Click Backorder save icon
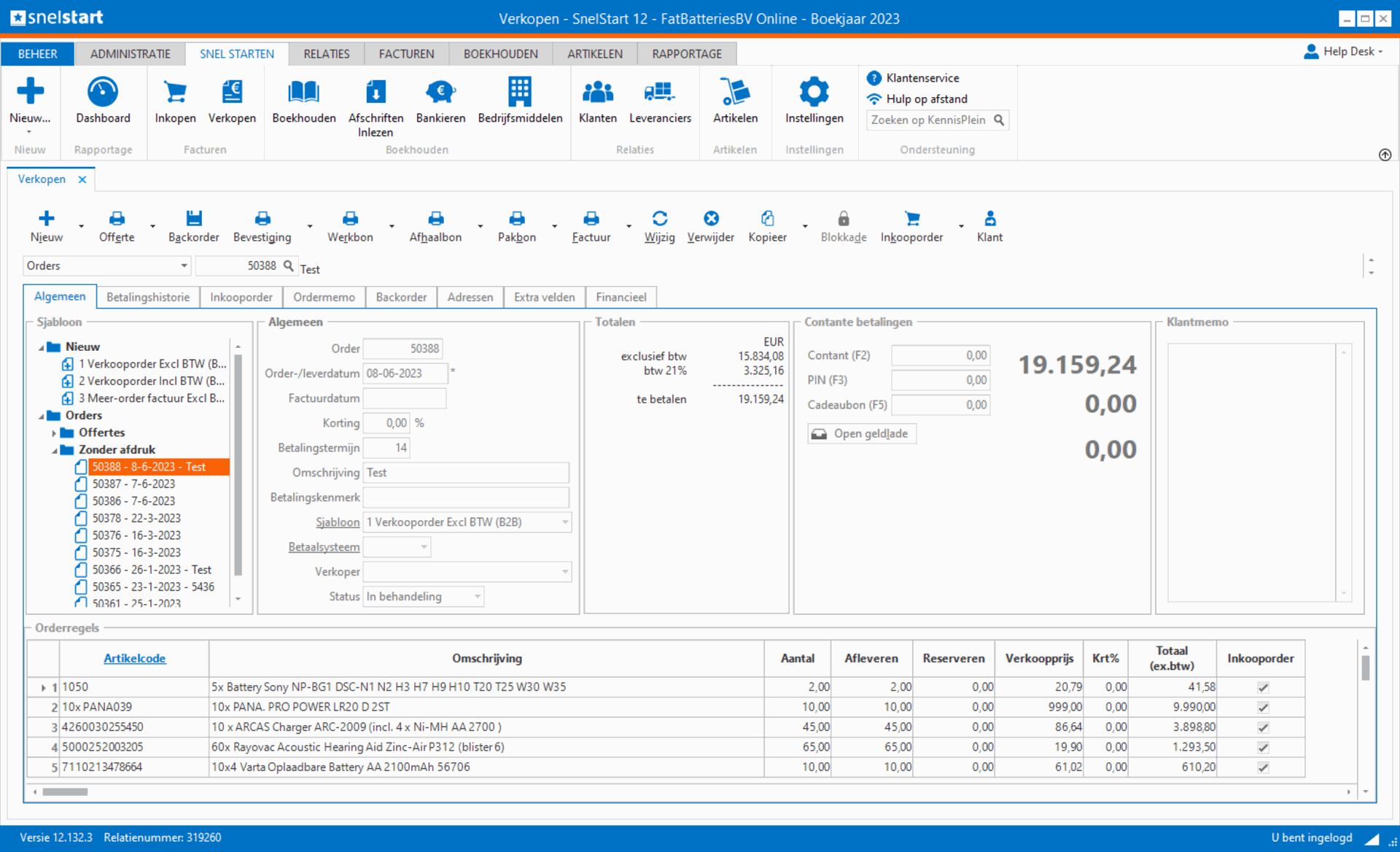This screenshot has height=852, width=1400. [193, 218]
